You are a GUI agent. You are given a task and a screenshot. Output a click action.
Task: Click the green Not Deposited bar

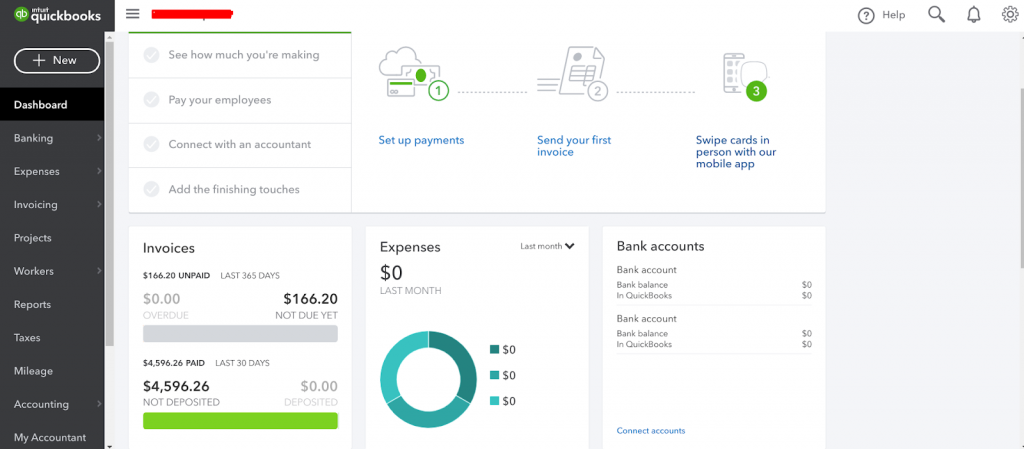(x=240, y=420)
